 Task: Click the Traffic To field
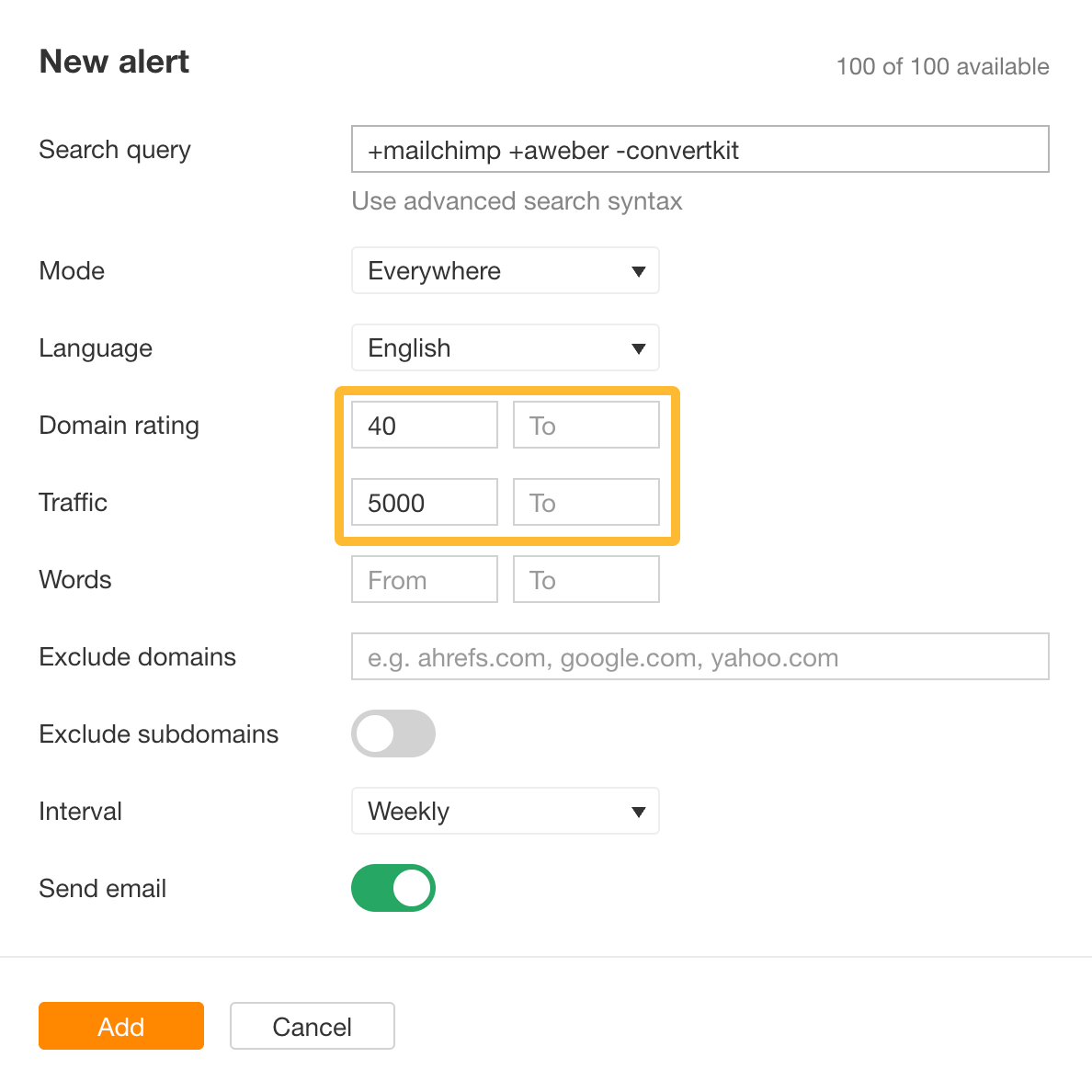pyautogui.click(x=586, y=502)
